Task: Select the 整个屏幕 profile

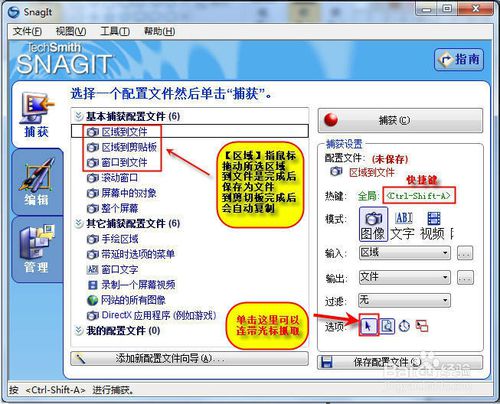Action: point(120,208)
